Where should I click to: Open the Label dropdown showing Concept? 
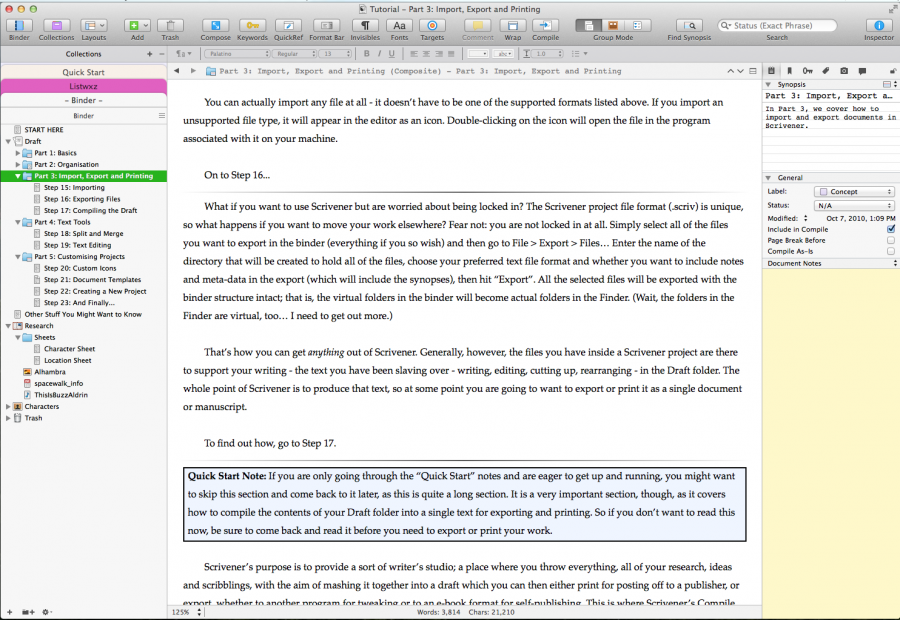[855, 192]
